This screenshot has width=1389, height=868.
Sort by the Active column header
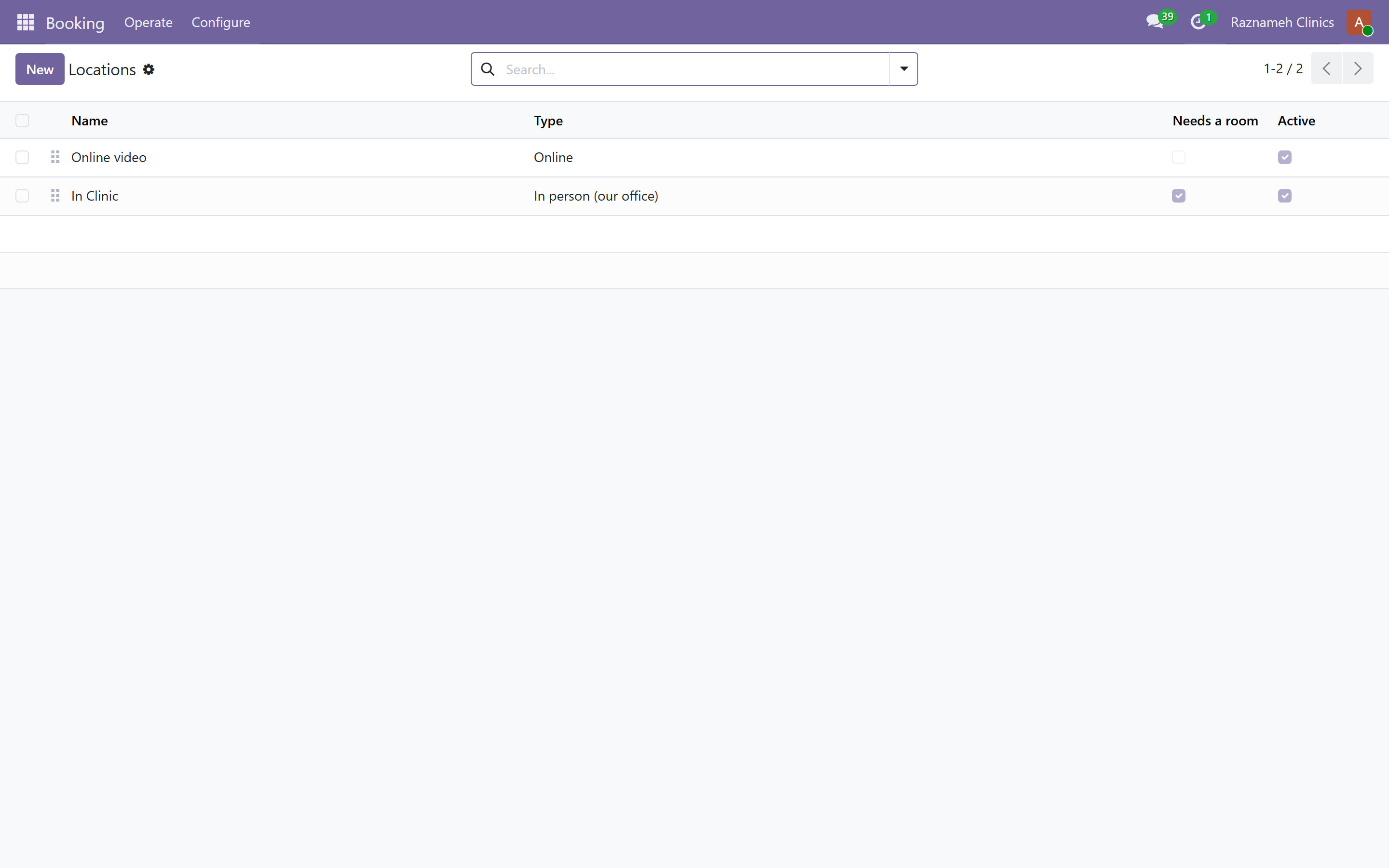[x=1296, y=121]
